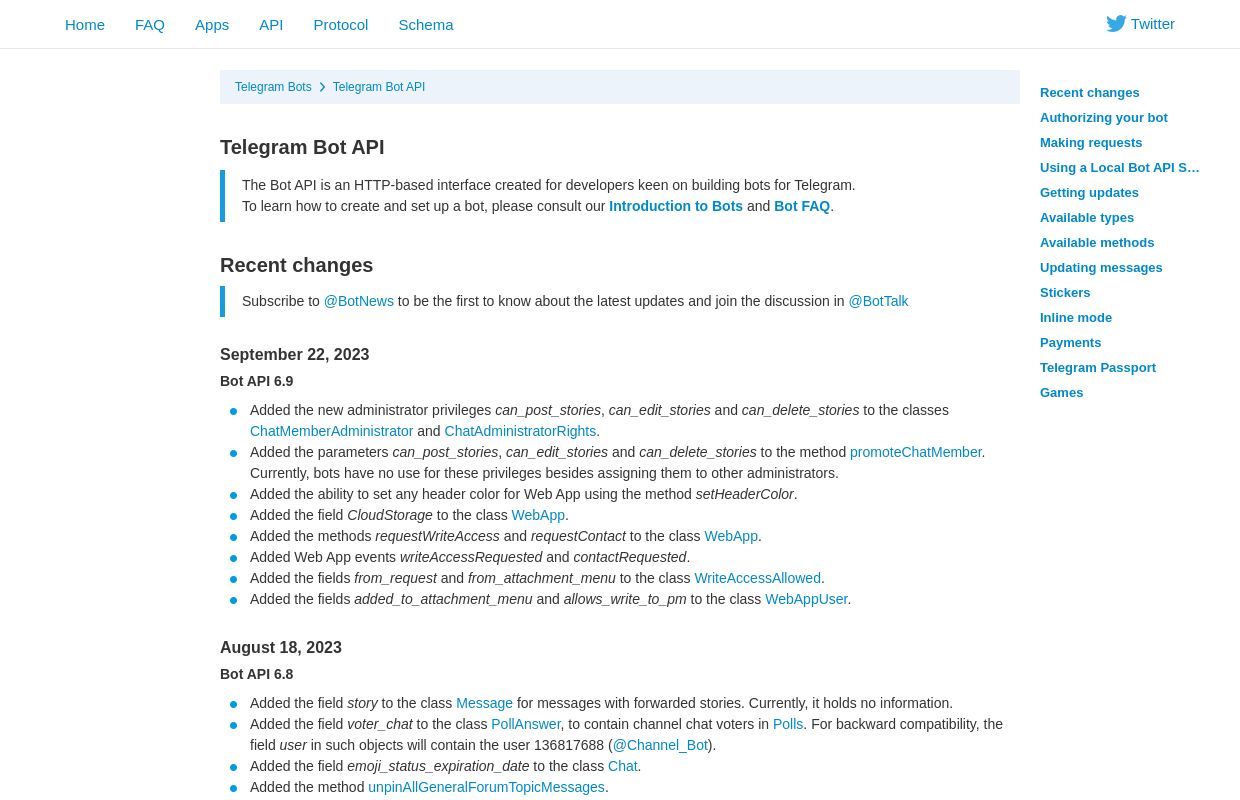Jump to Available methods section
Image resolution: width=1240 pixels, height=800 pixels.
1097,242
